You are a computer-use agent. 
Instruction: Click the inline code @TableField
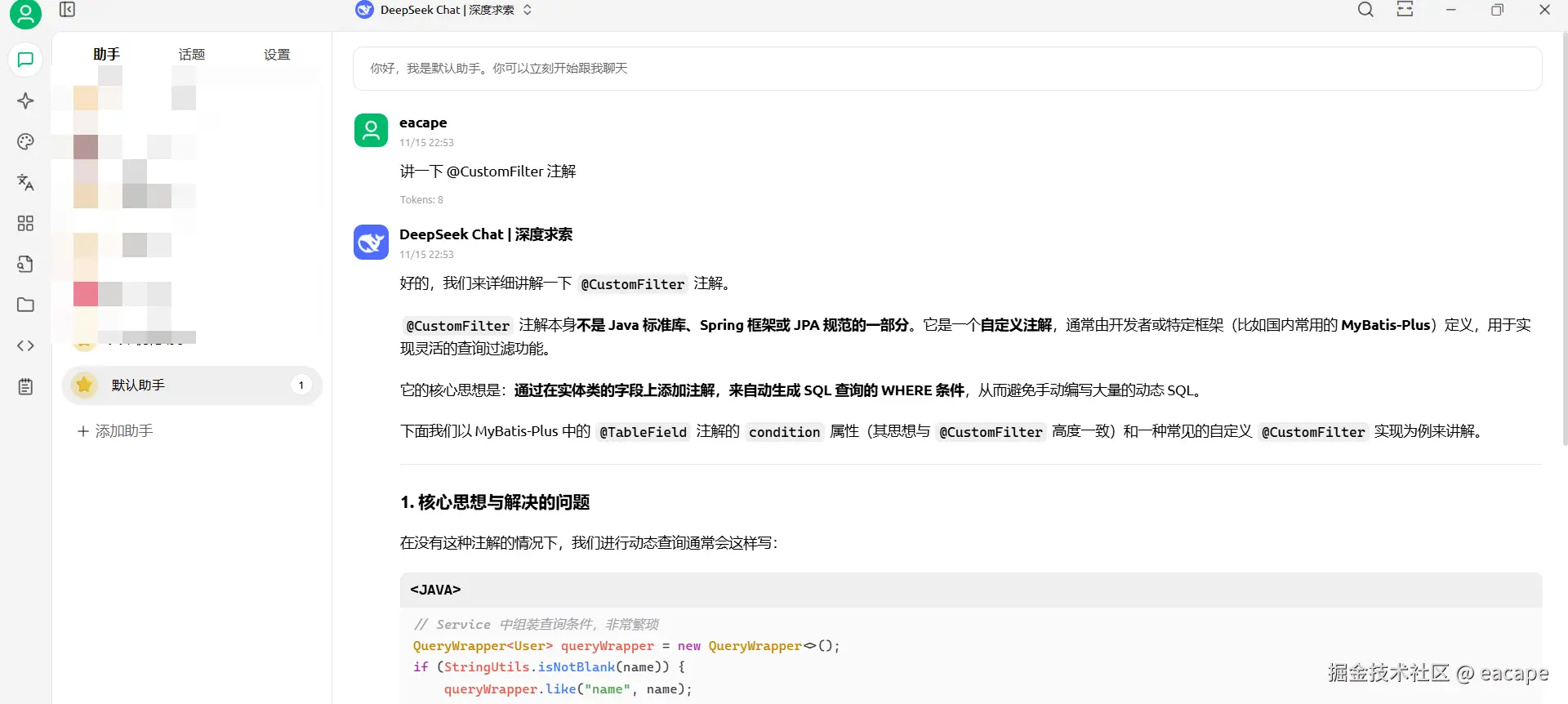[644, 432]
